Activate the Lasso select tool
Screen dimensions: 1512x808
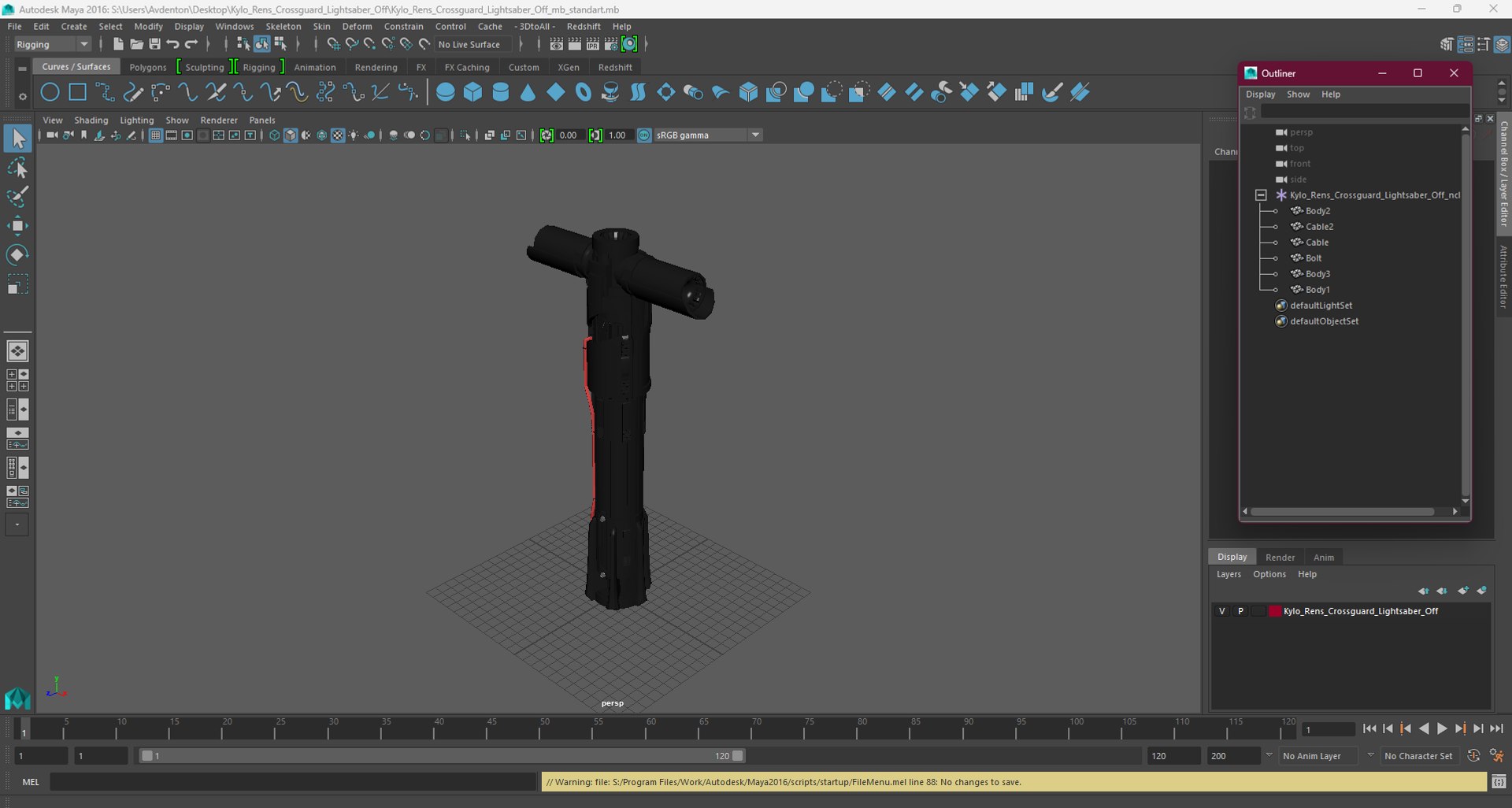point(17,168)
